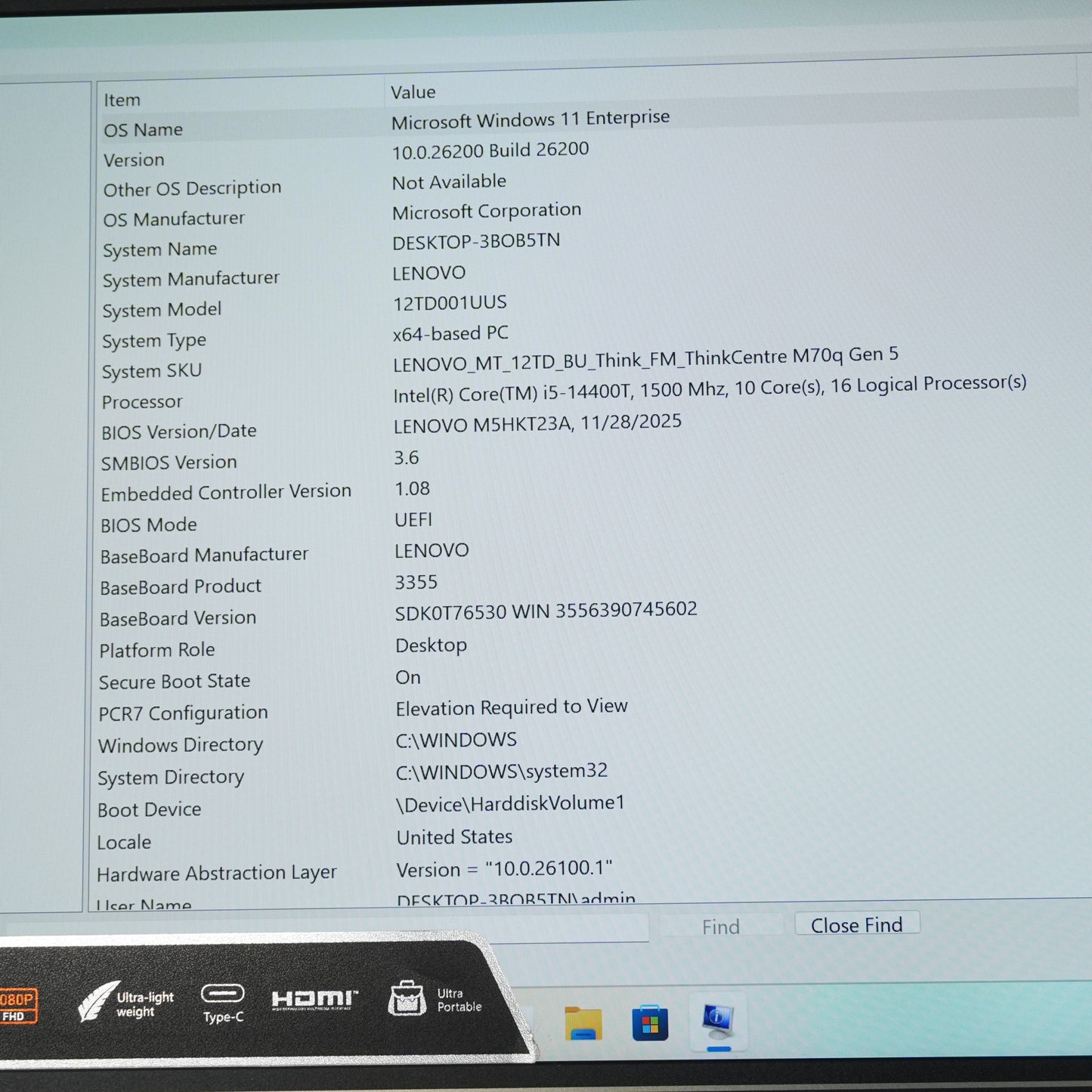
Task: Select the System Model row
Action: click(x=162, y=310)
